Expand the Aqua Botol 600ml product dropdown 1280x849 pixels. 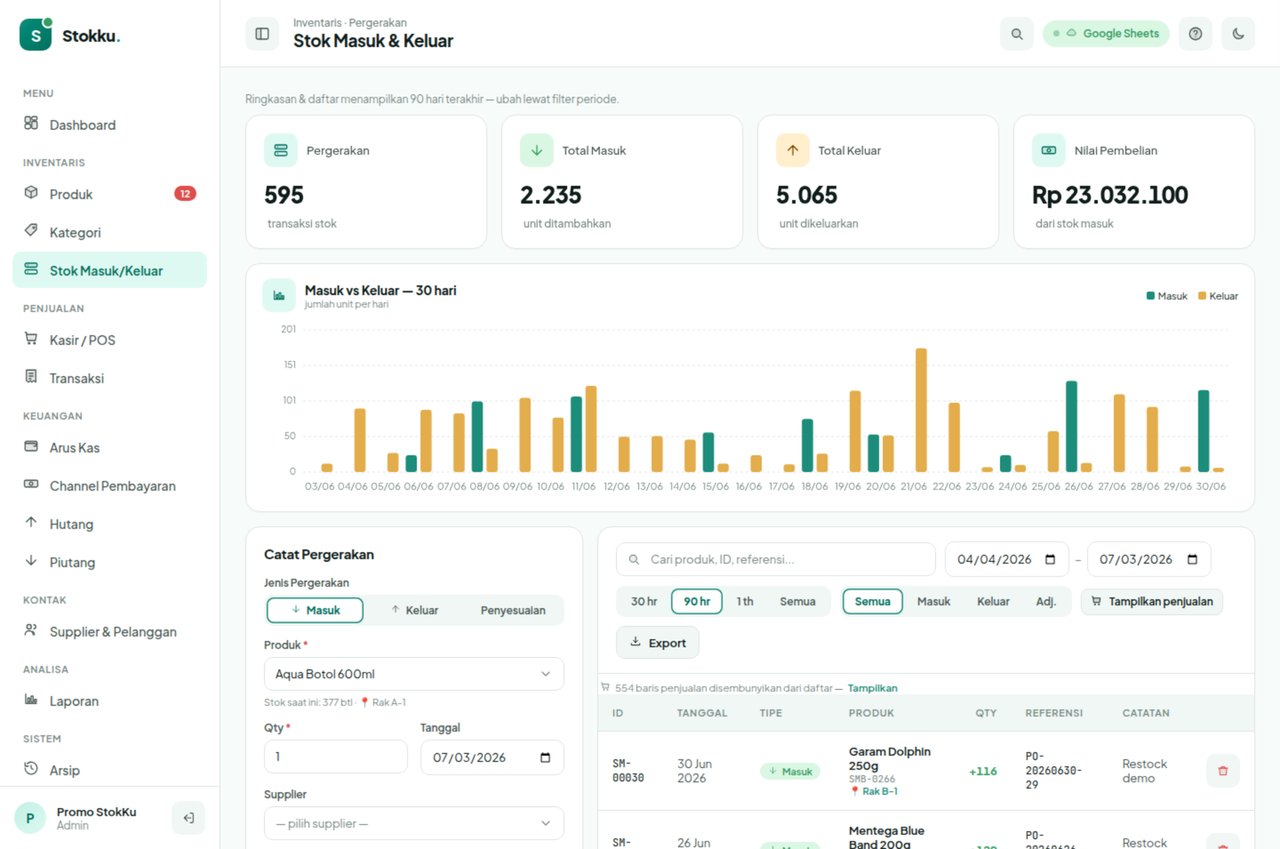tap(414, 674)
